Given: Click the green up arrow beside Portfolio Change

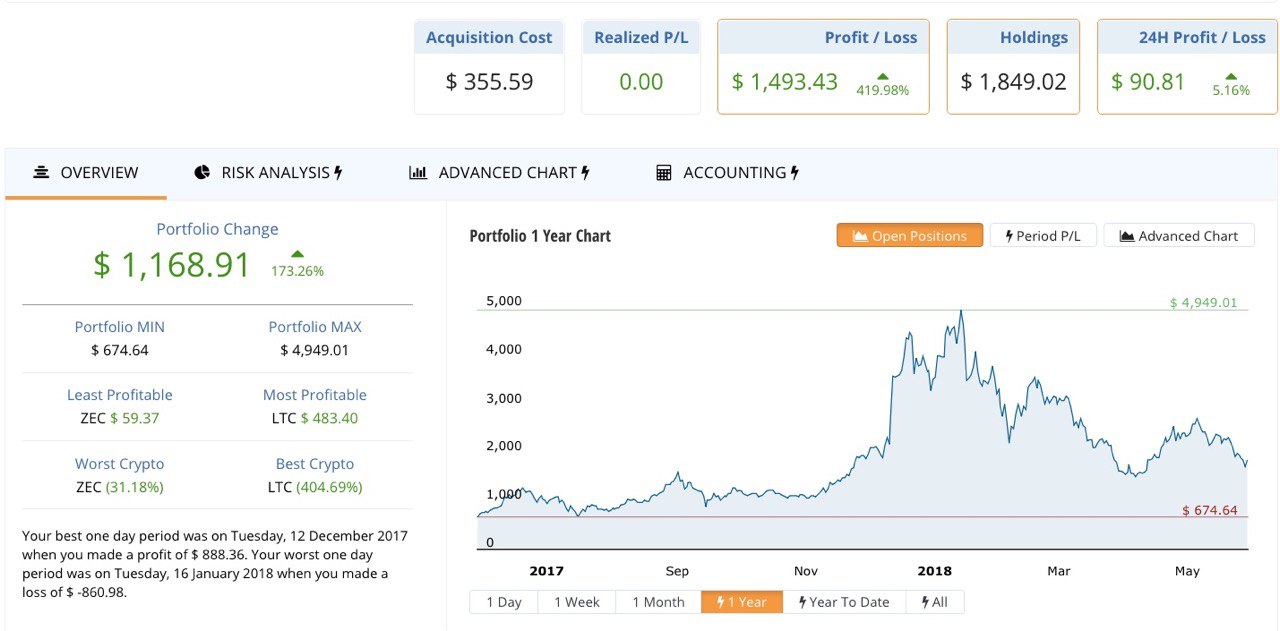Looking at the screenshot, I should tap(297, 254).
